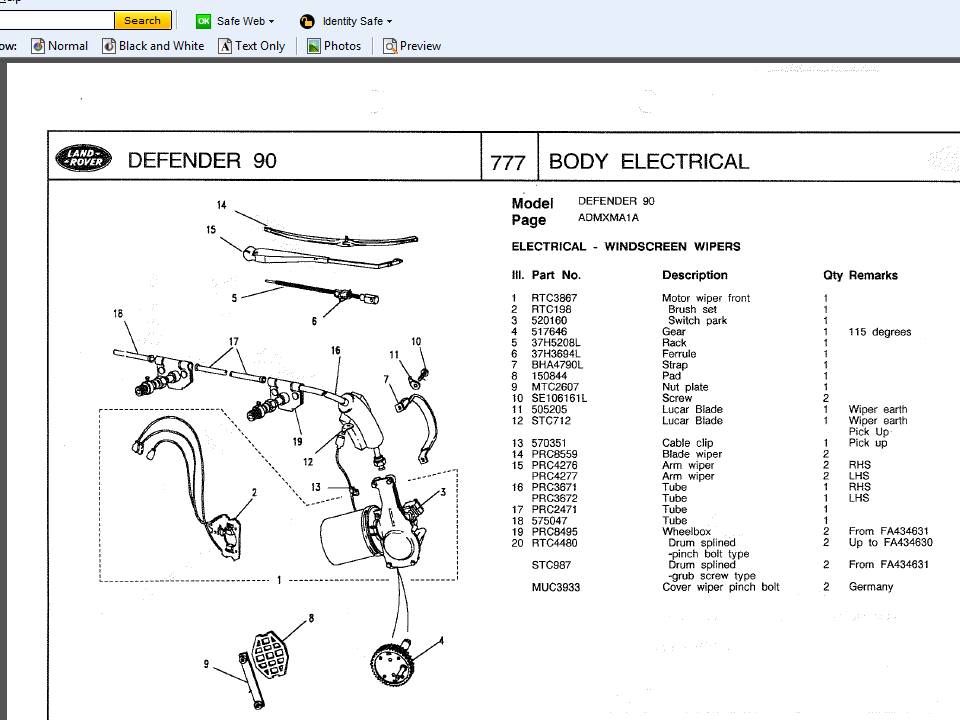Viewport: 960px width, 720px height.
Task: Click the Cover wiper pinch bolt description
Action: [721, 587]
